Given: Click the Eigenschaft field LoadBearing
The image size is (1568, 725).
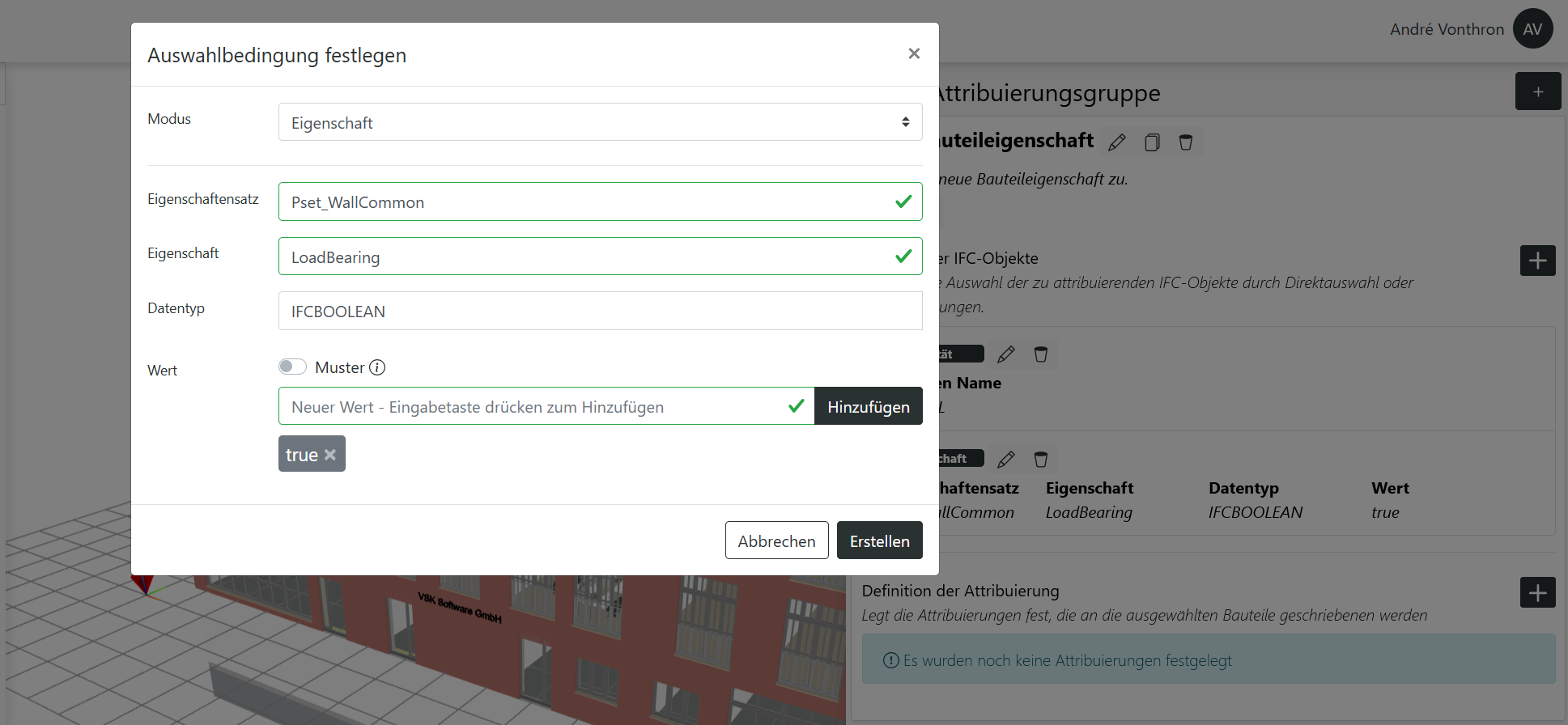Looking at the screenshot, I should [x=600, y=257].
